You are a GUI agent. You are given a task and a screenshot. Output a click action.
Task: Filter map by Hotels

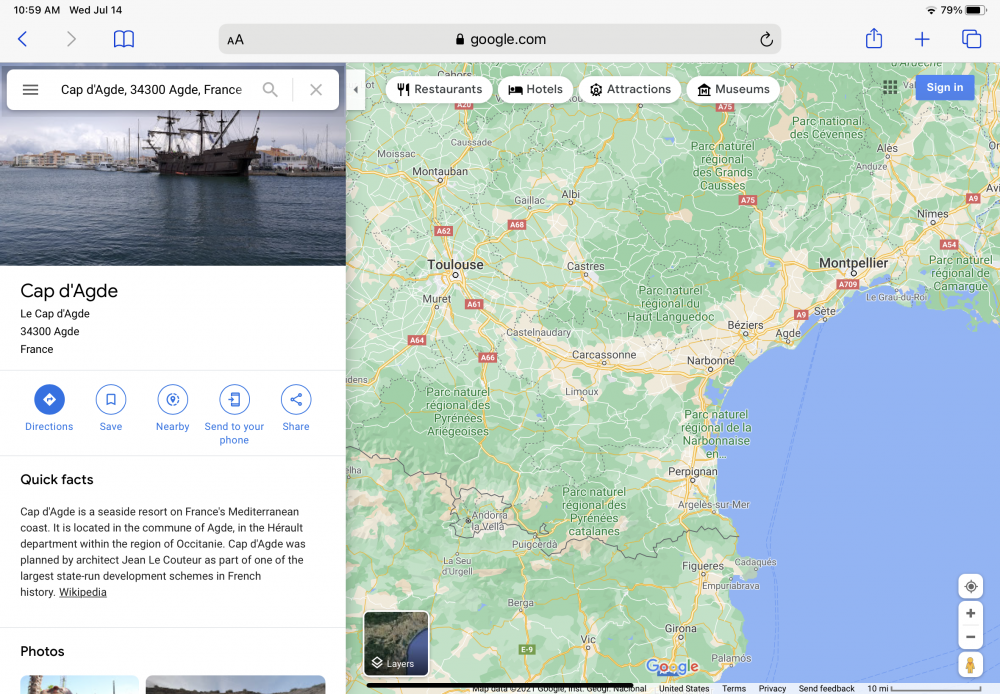click(535, 89)
